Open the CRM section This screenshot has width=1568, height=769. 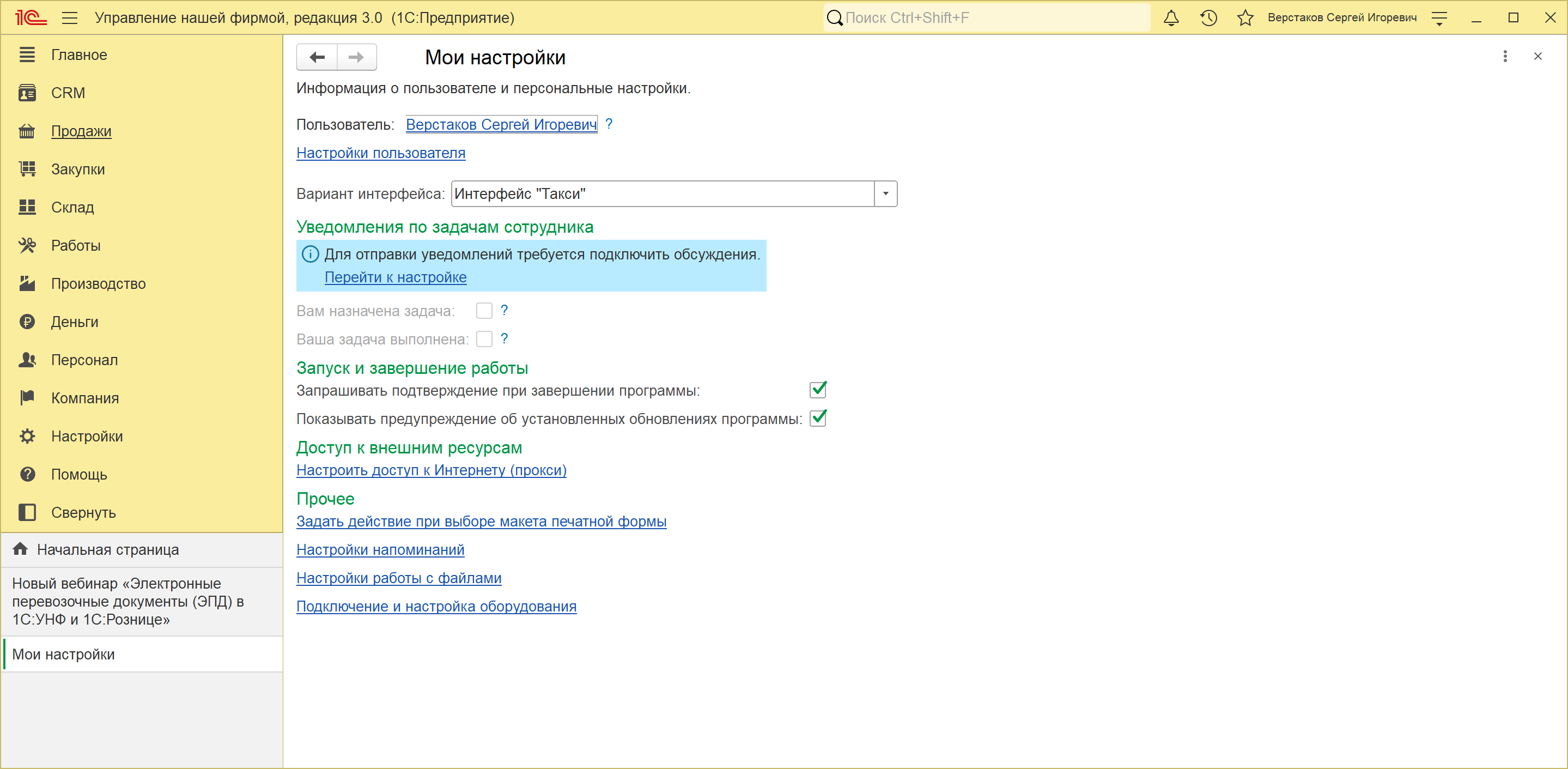coord(68,93)
